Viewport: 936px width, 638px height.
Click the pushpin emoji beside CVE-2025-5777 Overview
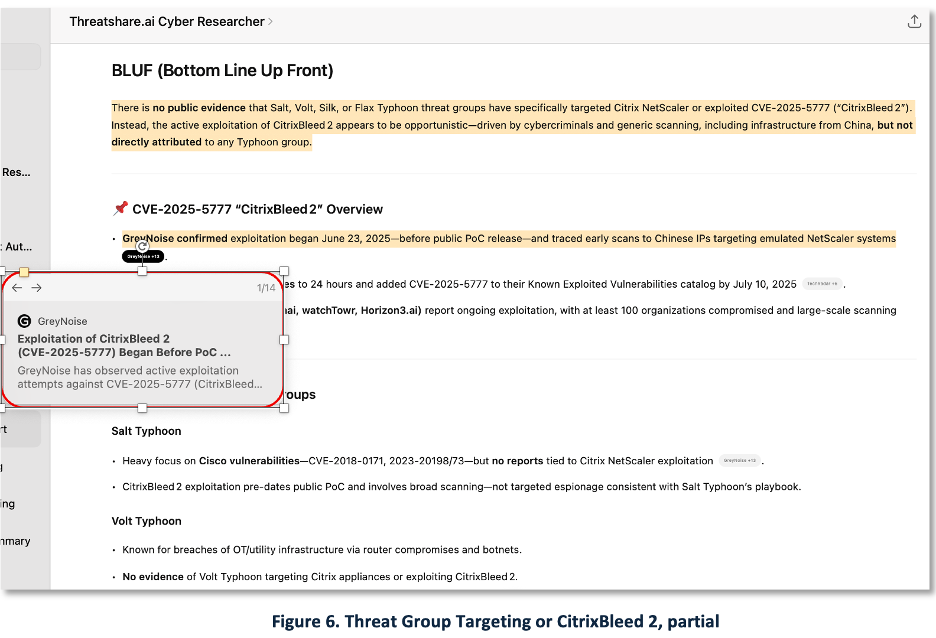(x=120, y=208)
